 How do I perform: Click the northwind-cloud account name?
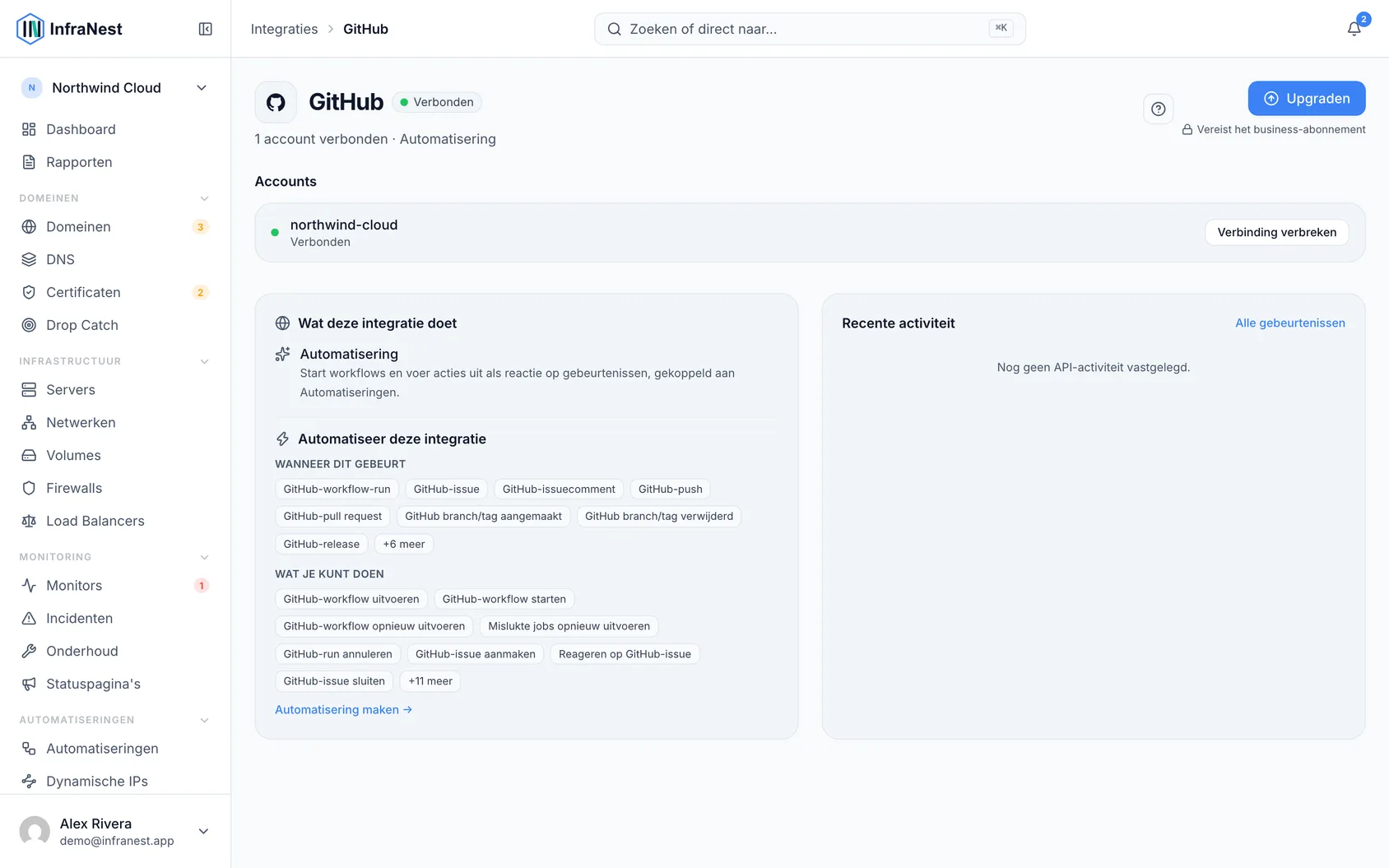pos(344,225)
